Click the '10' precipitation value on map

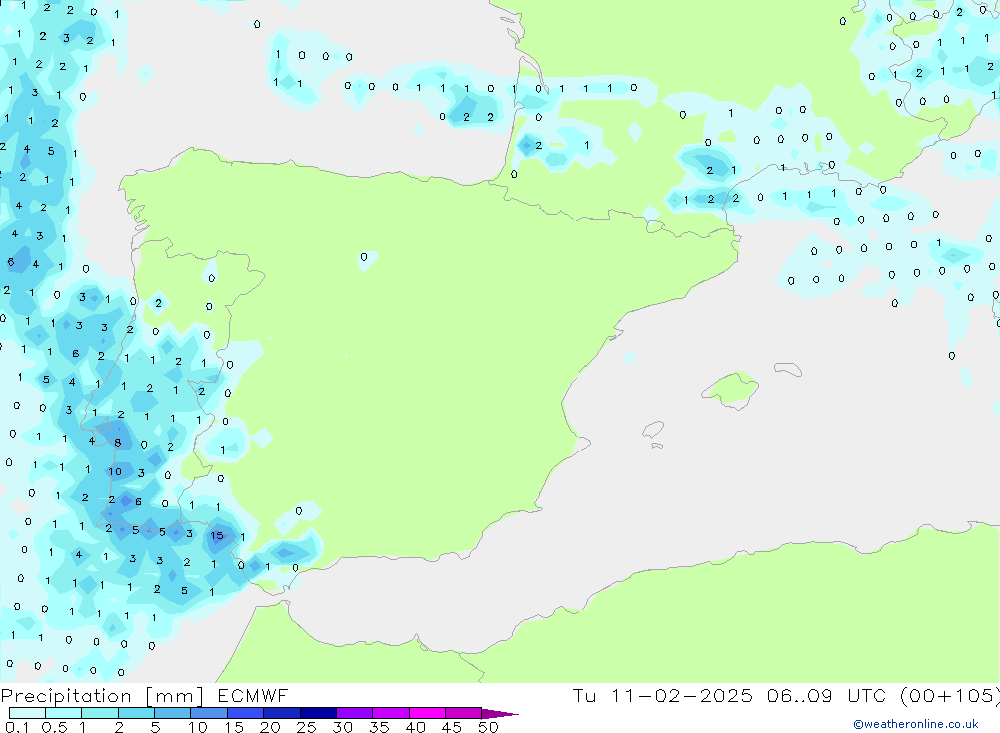pyautogui.click(x=115, y=471)
